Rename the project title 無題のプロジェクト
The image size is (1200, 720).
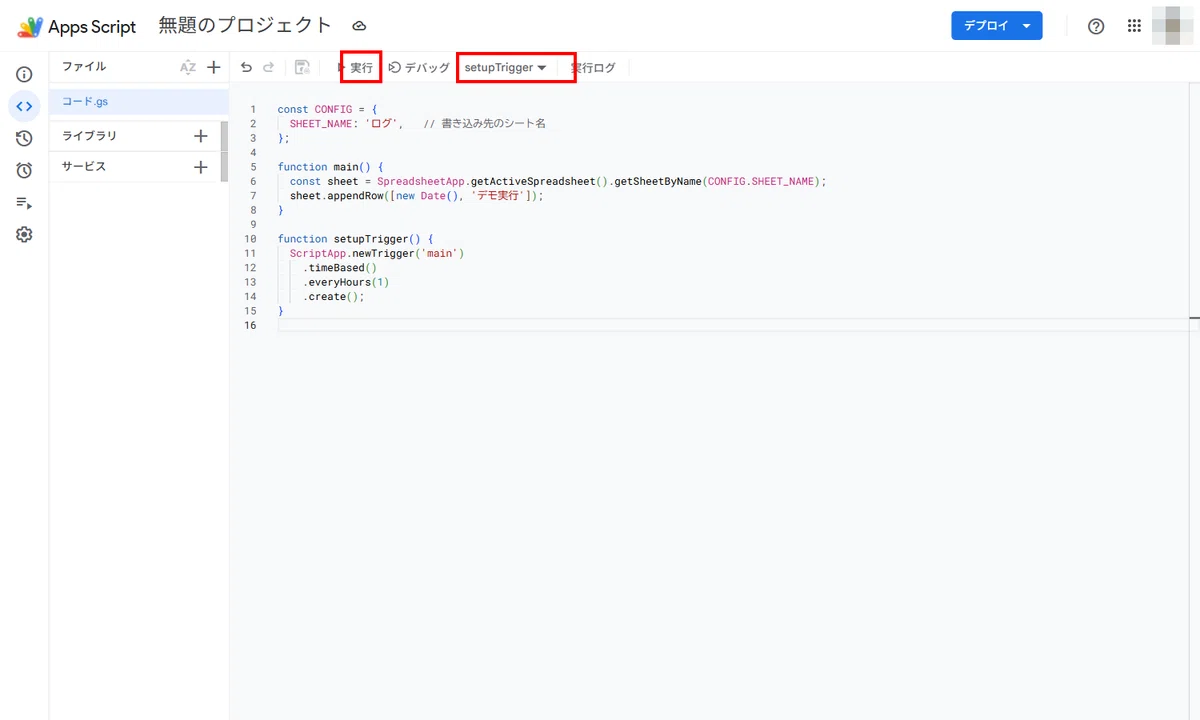[245, 26]
